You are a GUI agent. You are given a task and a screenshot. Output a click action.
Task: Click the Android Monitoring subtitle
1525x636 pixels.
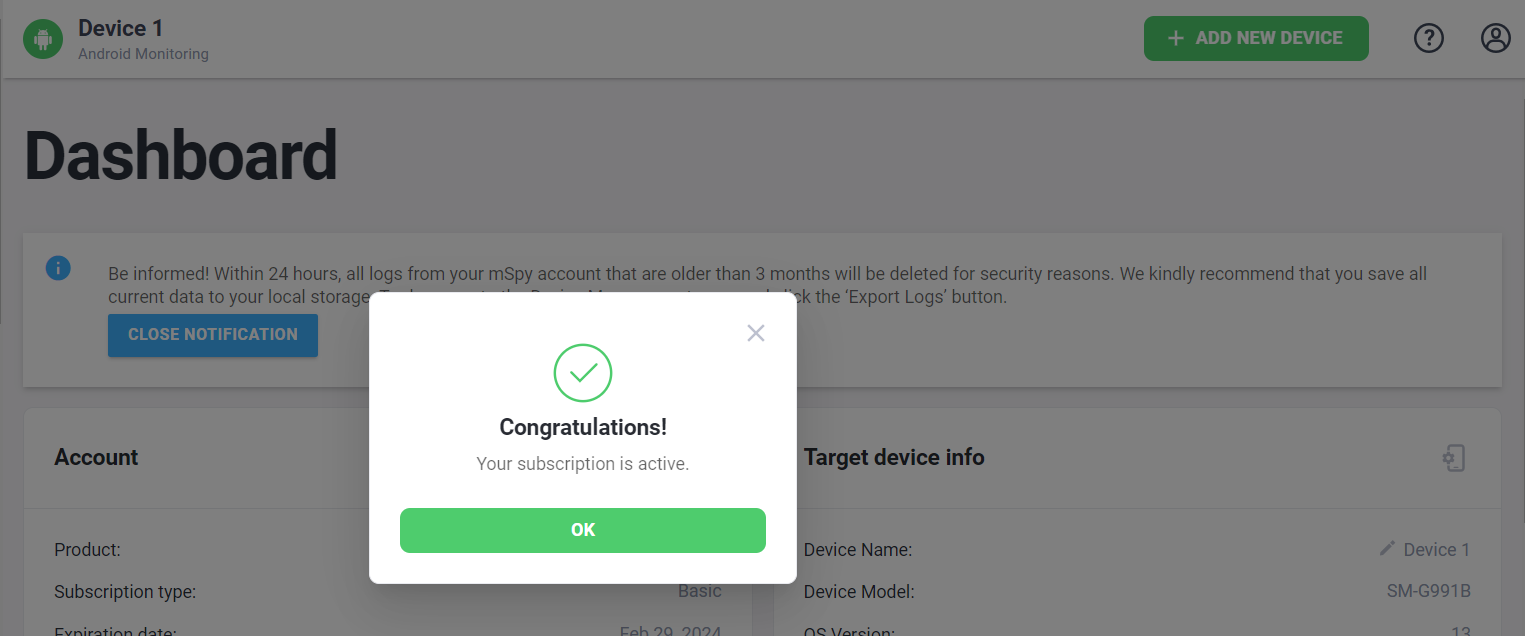click(x=144, y=54)
